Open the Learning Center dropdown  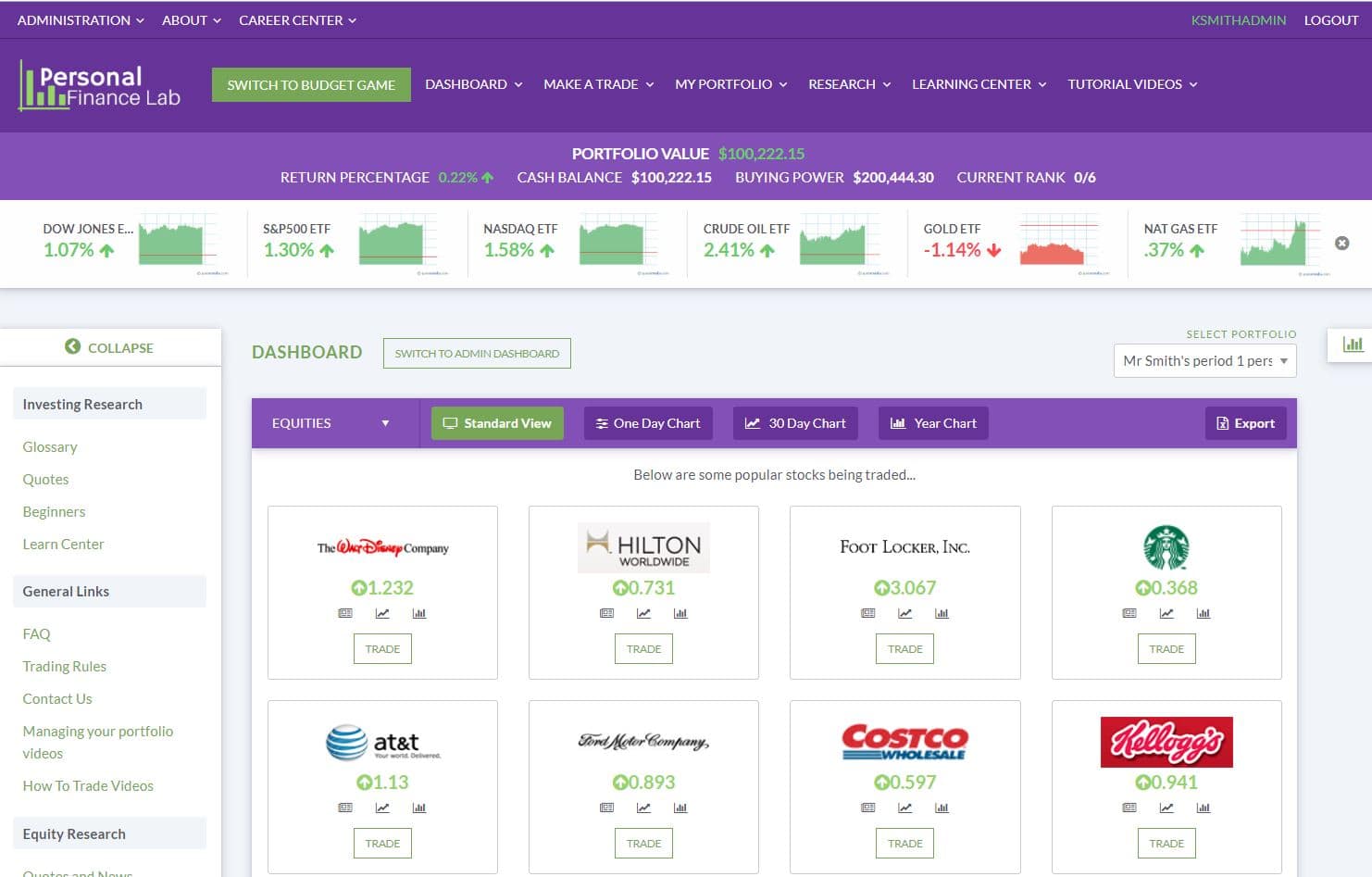point(979,84)
